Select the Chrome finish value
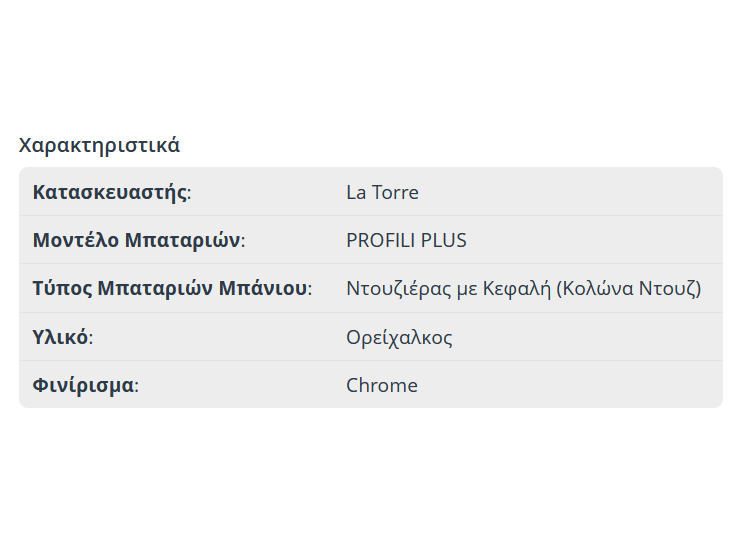Viewport: 737px width, 537px height. (x=382, y=385)
